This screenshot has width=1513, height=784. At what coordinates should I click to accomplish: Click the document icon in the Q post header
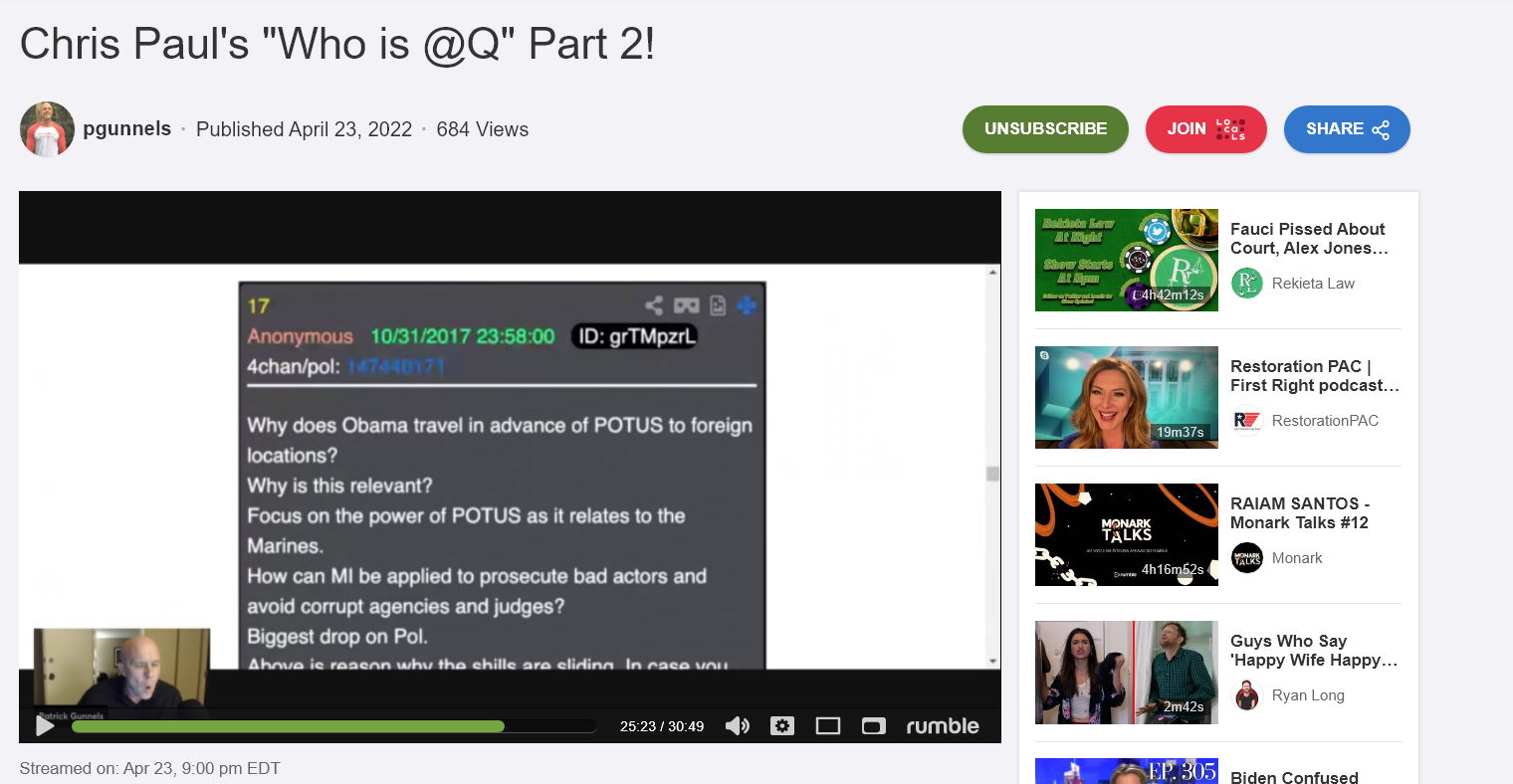(x=718, y=305)
